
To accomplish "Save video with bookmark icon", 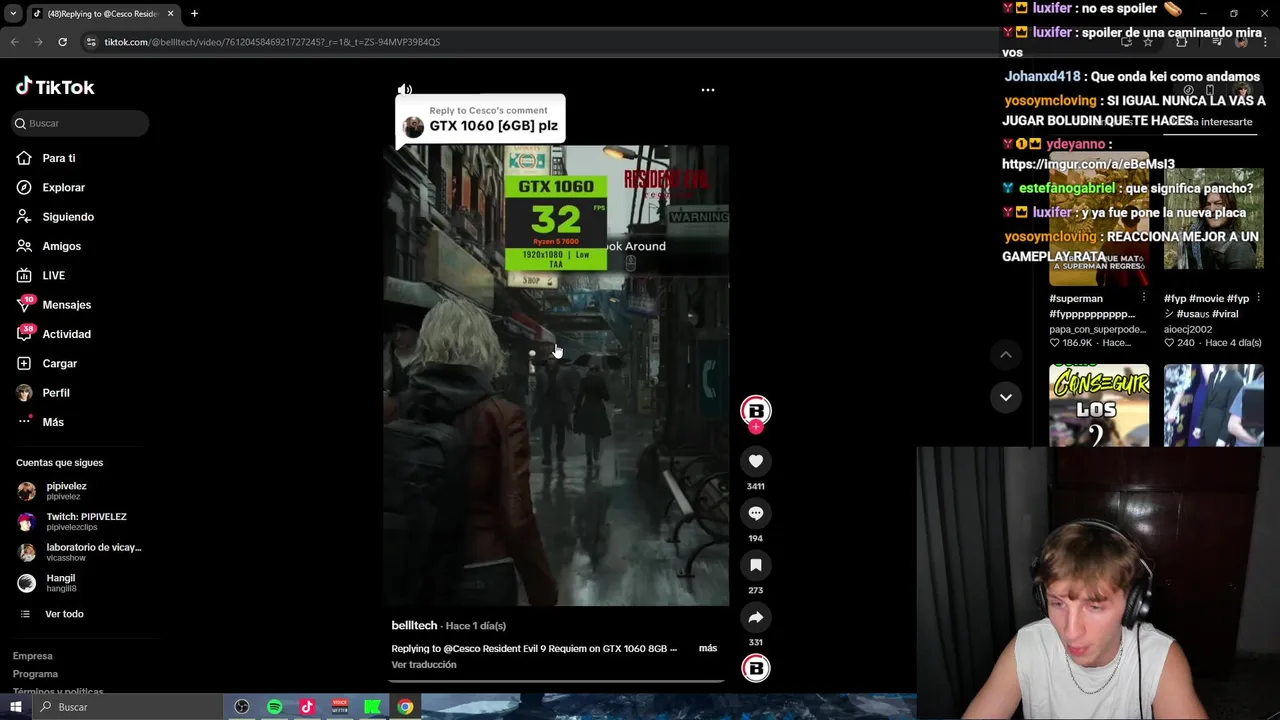I will 756,565.
